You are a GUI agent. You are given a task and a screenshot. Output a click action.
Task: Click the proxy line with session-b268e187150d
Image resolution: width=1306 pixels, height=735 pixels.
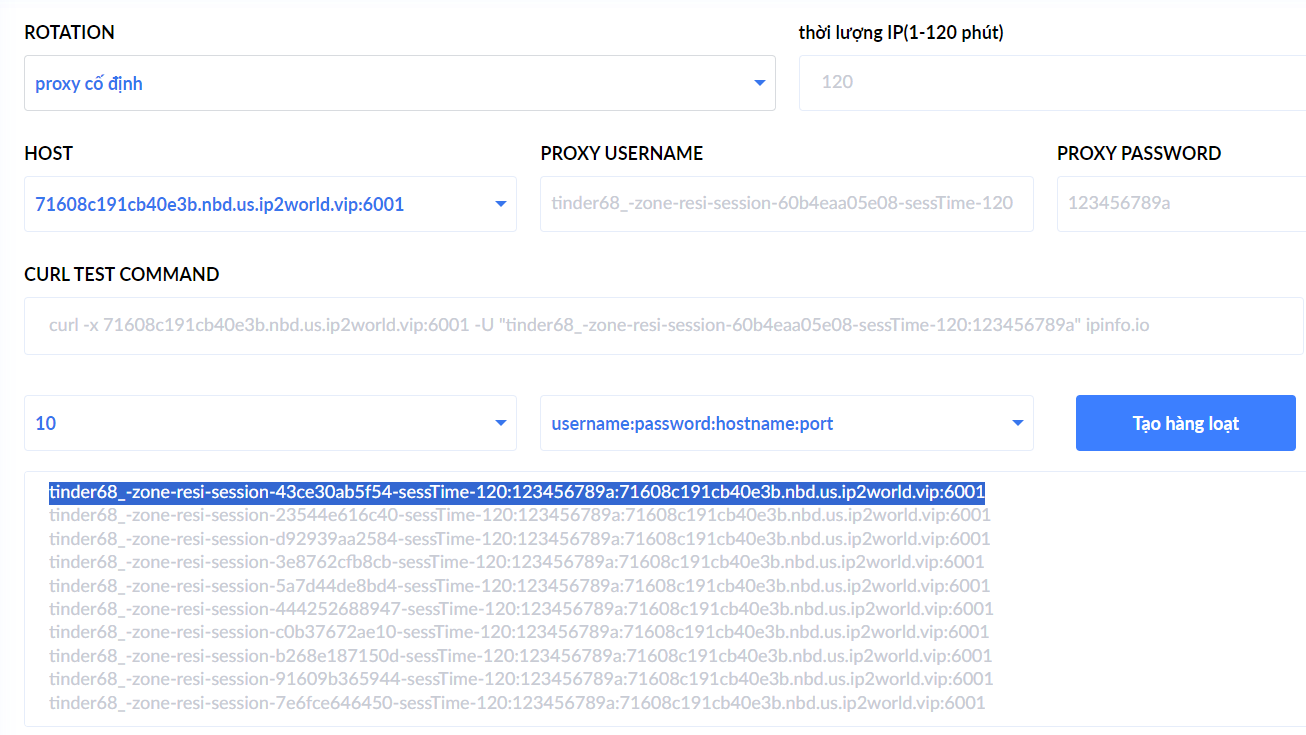click(x=521, y=656)
